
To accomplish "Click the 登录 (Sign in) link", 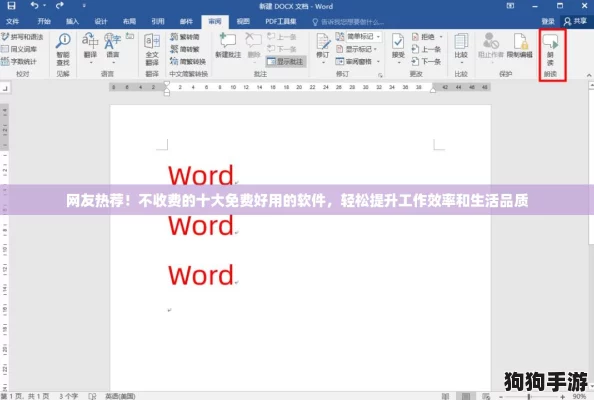I will (x=548, y=22).
